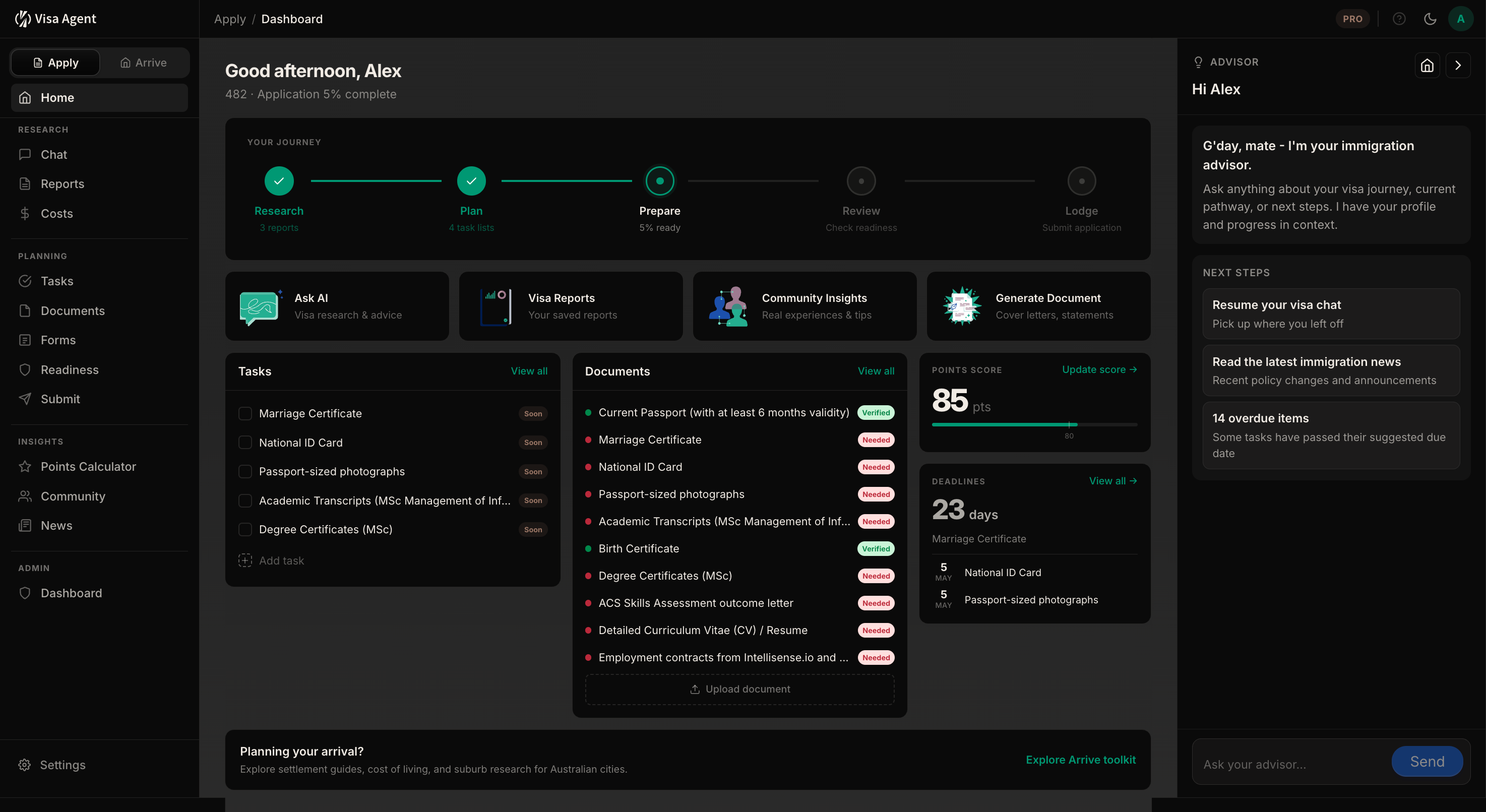The height and width of the screenshot is (812, 1486).
Task: Select the Costs icon in the sidebar
Action: point(24,213)
